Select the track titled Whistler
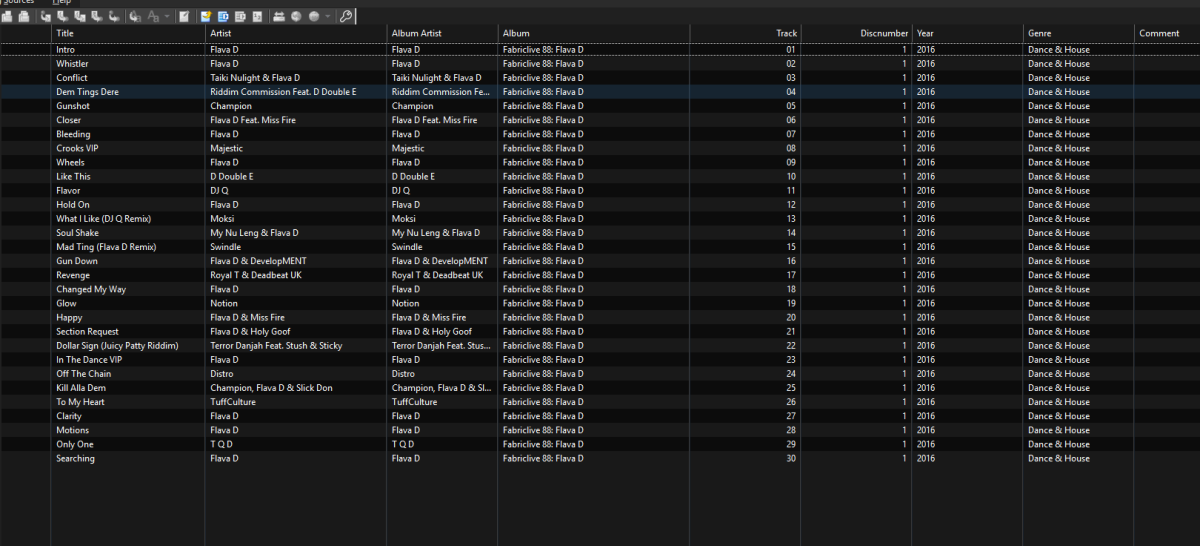 600,63
